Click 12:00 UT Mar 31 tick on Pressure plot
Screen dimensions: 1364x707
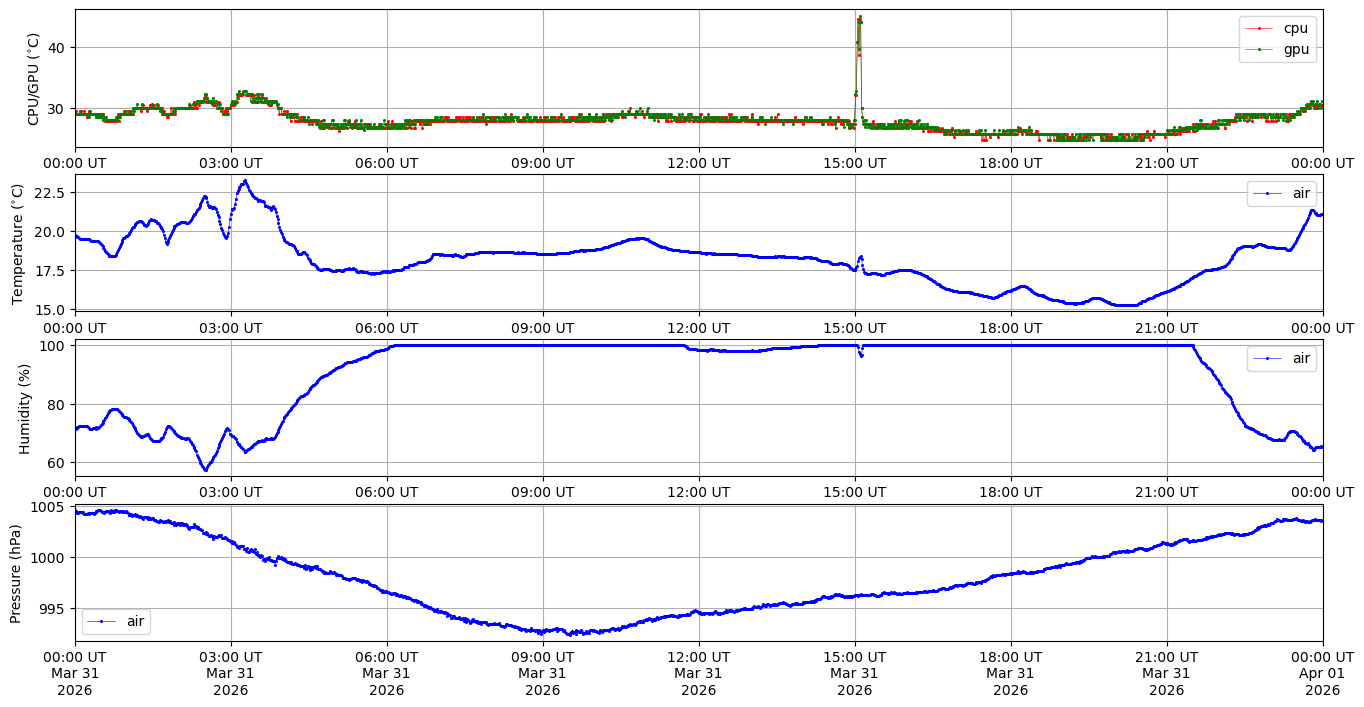698,673
